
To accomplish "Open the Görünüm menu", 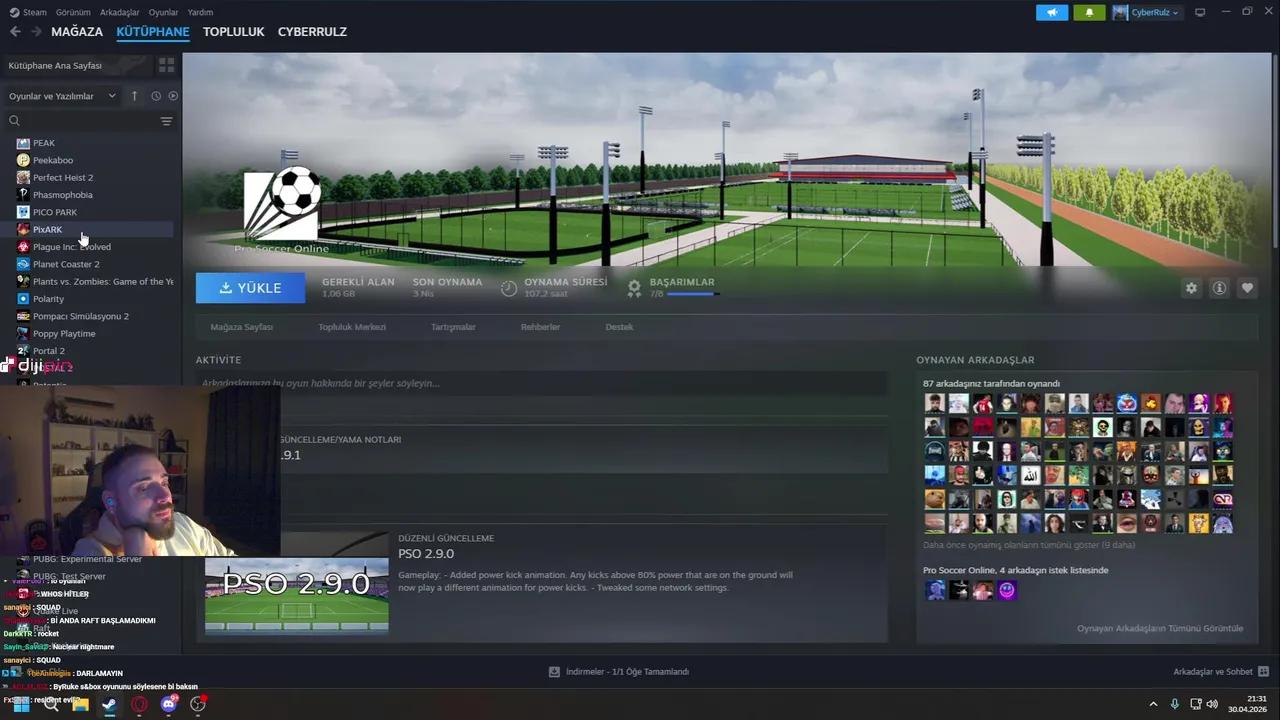I will tap(73, 12).
